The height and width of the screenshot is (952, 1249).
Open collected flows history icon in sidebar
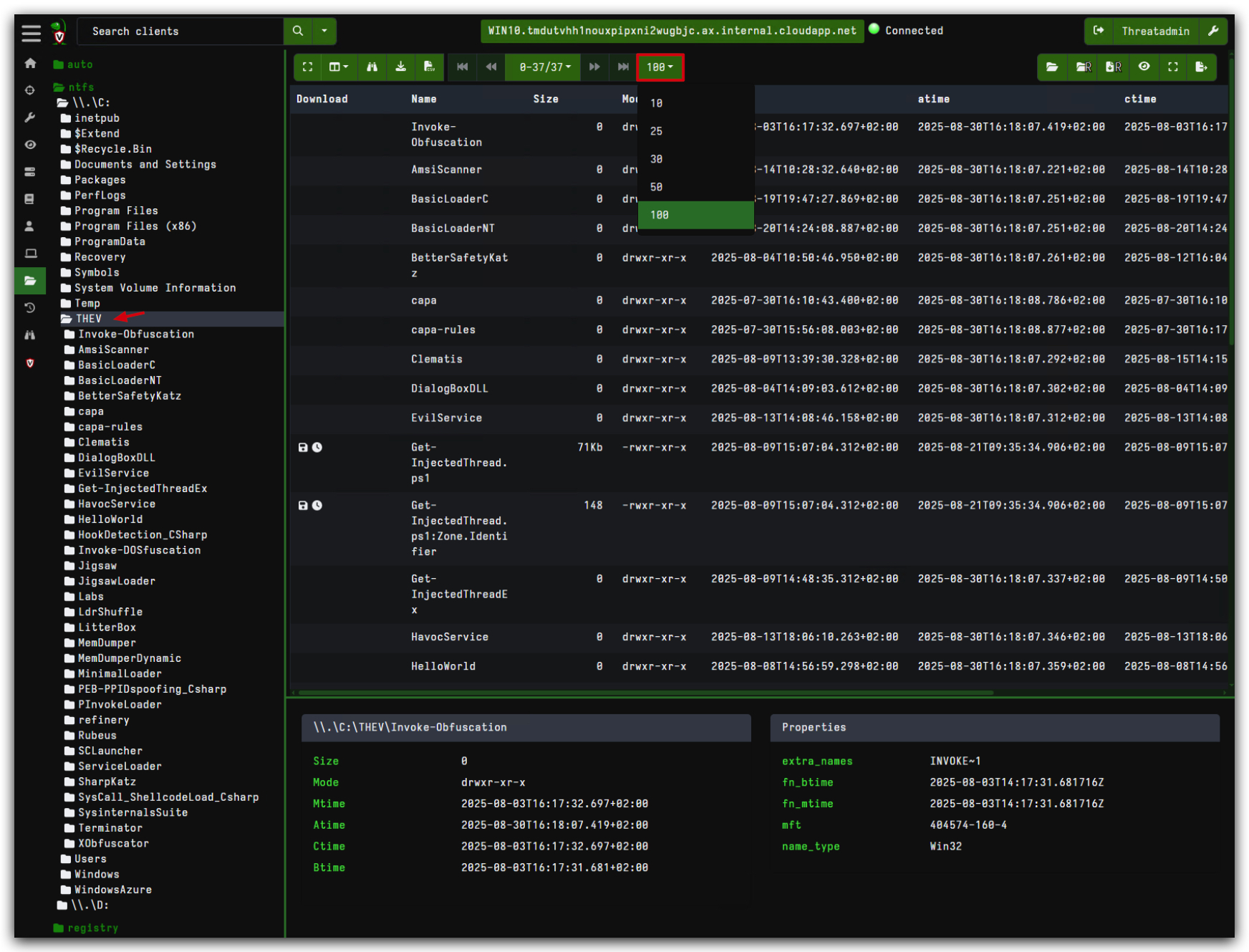pyautogui.click(x=30, y=308)
